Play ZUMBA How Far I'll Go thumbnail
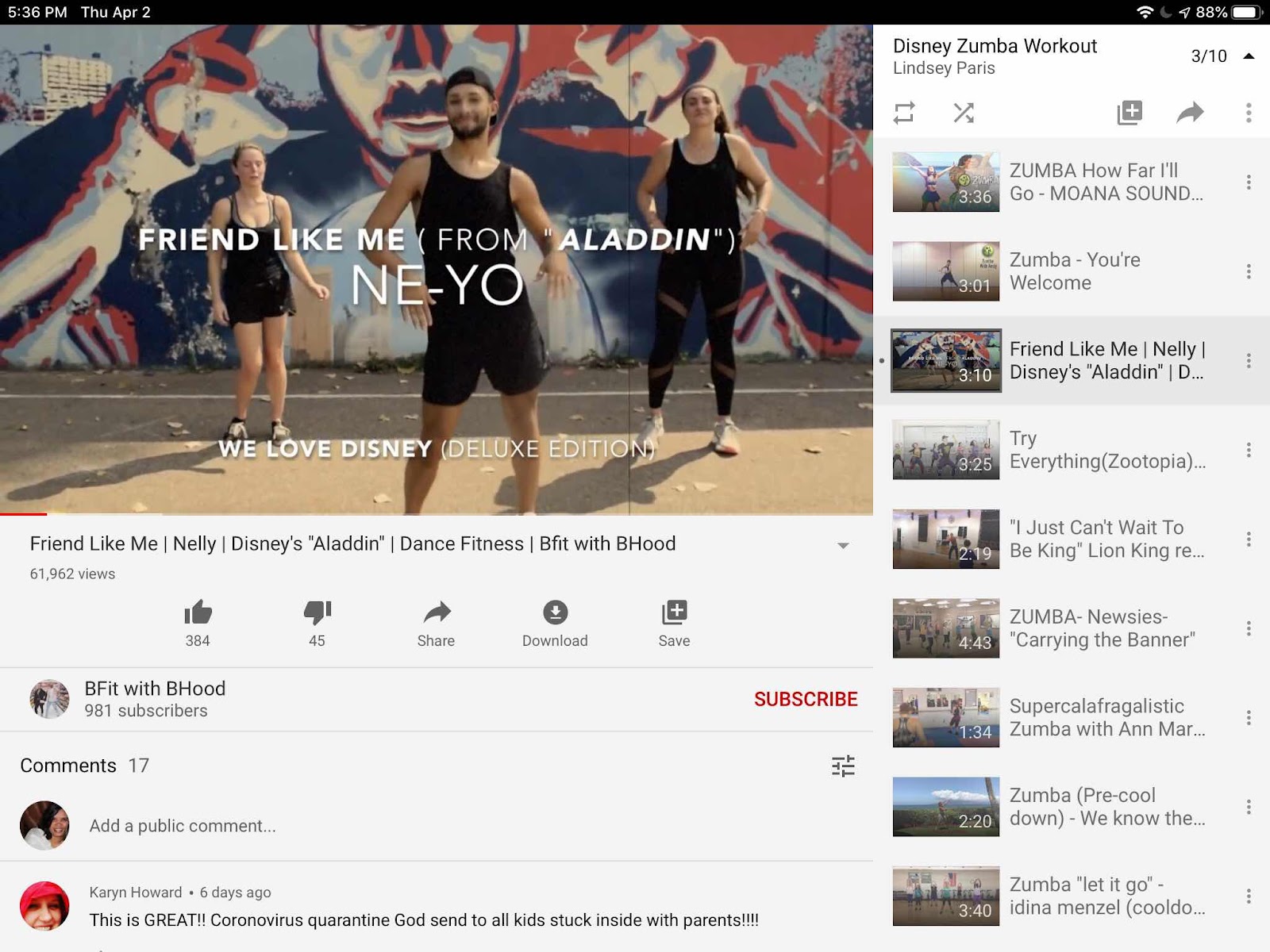 pos(946,182)
